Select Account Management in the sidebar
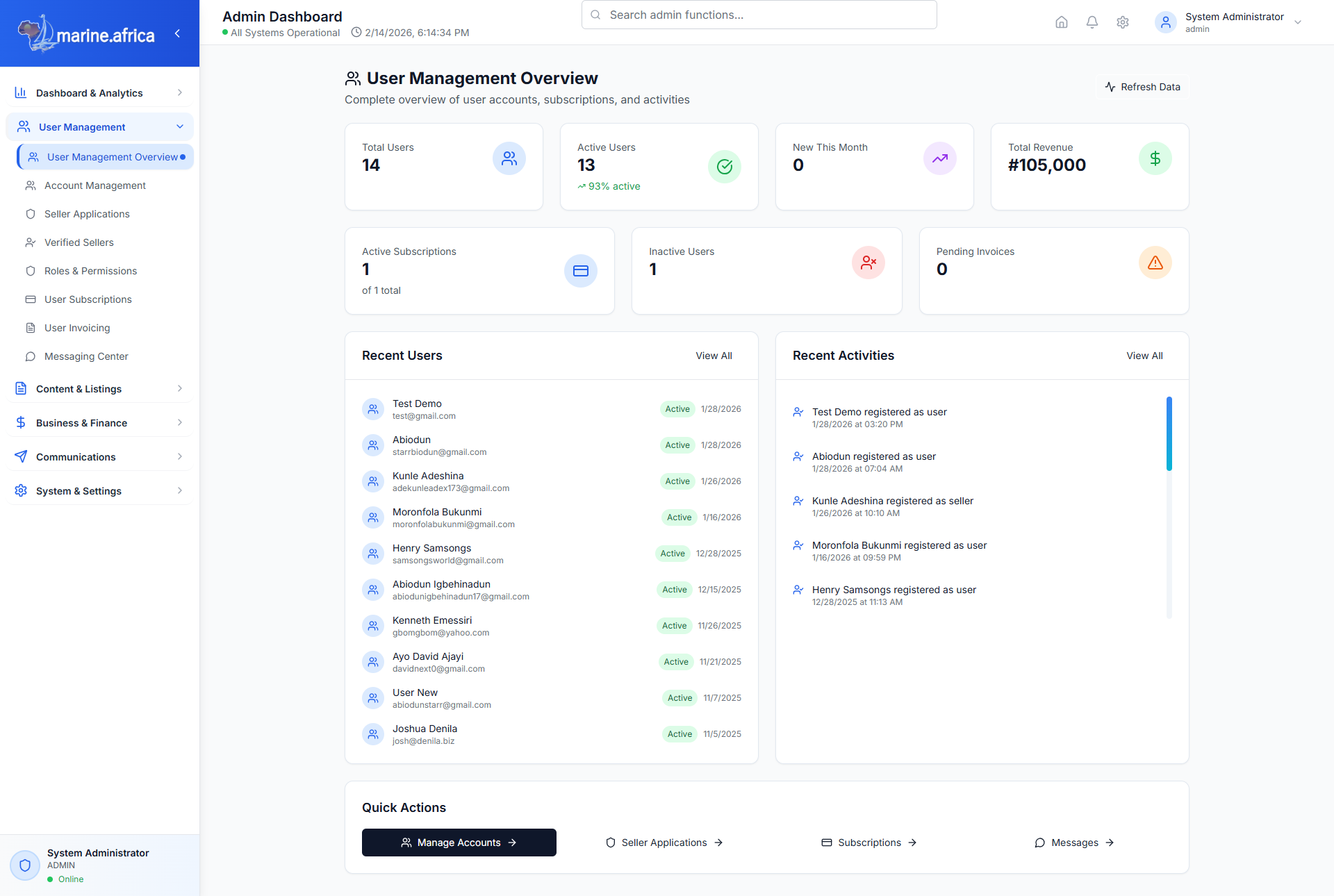The width and height of the screenshot is (1334, 896). click(x=94, y=185)
